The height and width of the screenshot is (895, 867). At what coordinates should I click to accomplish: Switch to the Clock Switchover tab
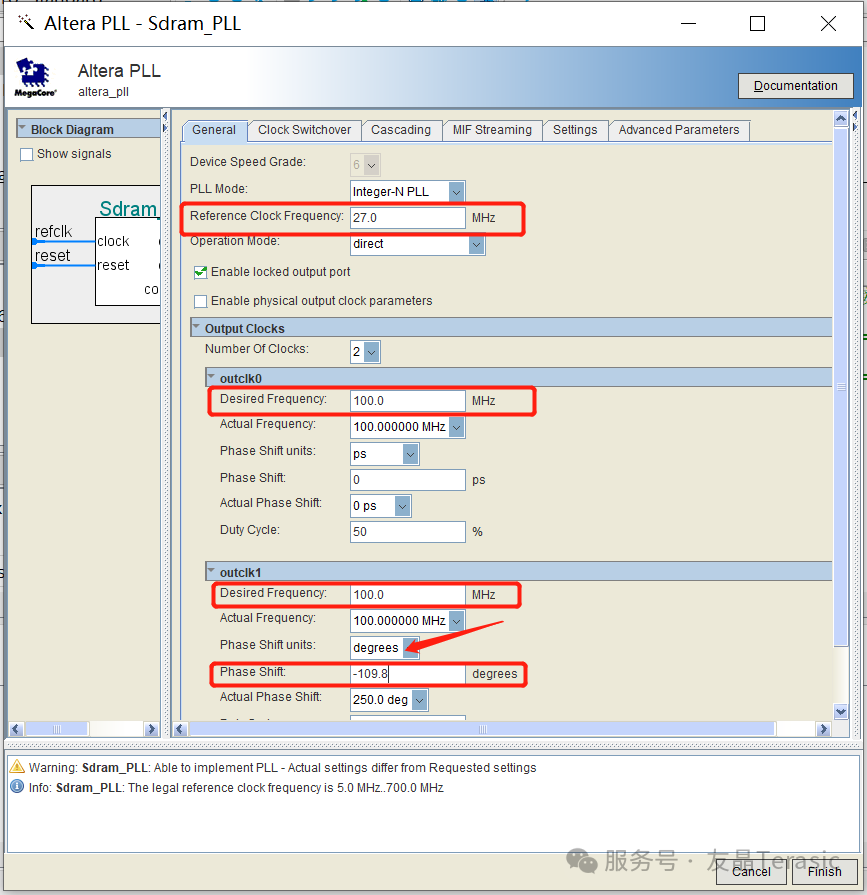point(304,130)
